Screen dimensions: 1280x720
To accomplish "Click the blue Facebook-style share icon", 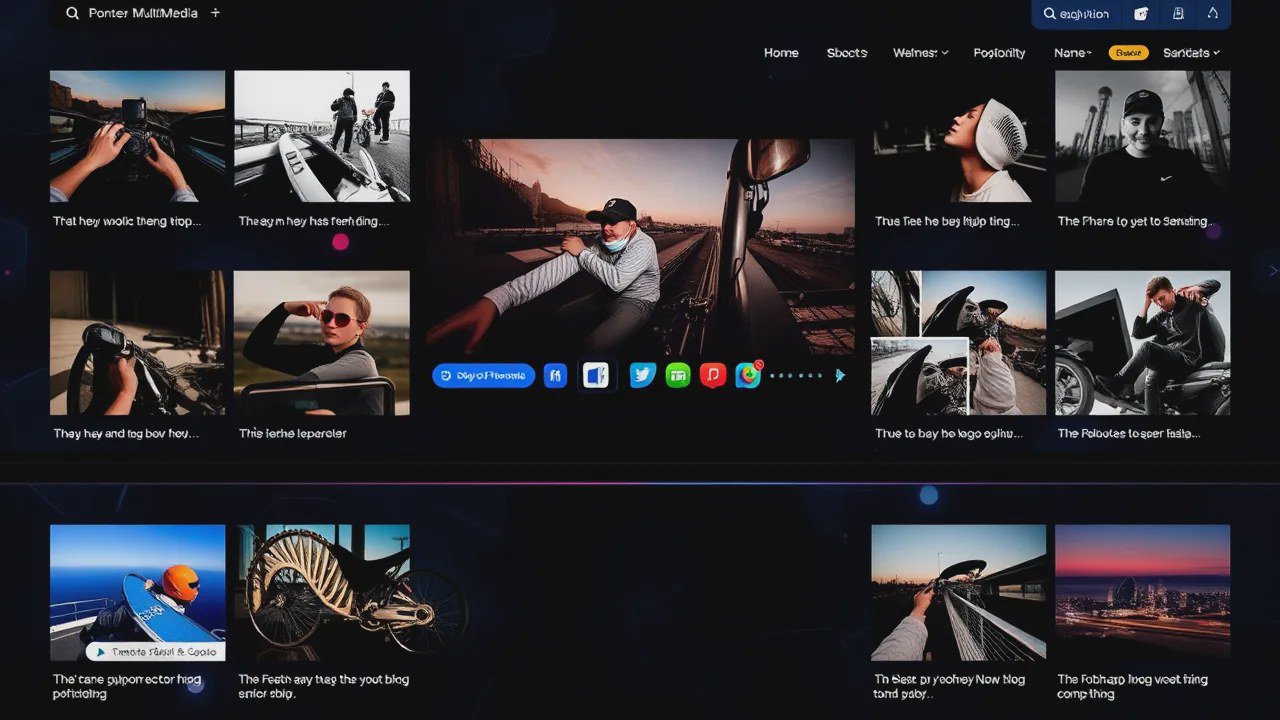I will [555, 376].
